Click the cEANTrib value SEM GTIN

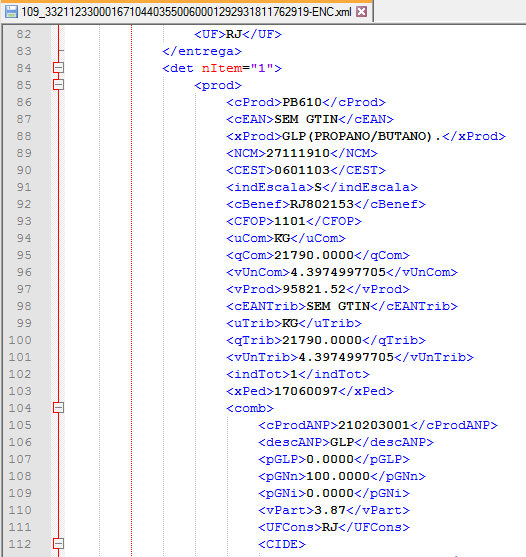point(338,306)
